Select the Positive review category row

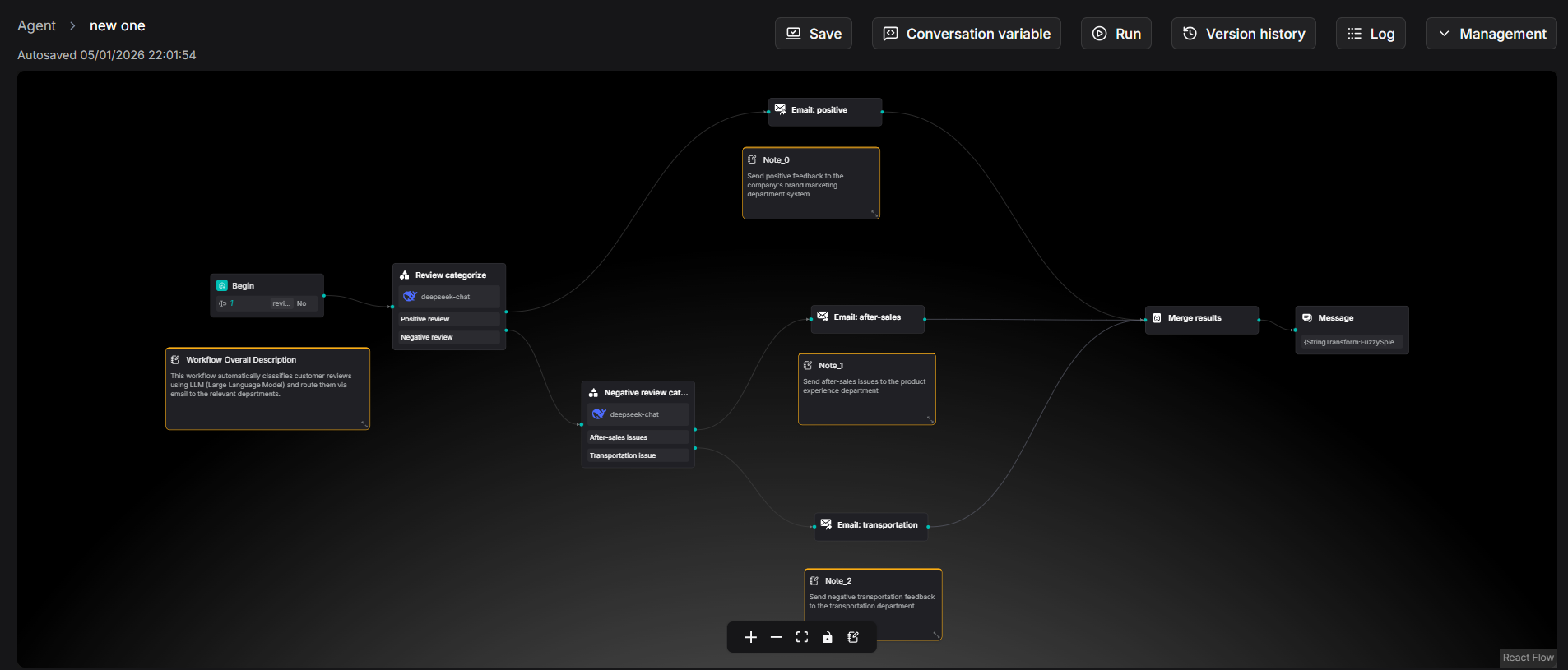(x=449, y=319)
